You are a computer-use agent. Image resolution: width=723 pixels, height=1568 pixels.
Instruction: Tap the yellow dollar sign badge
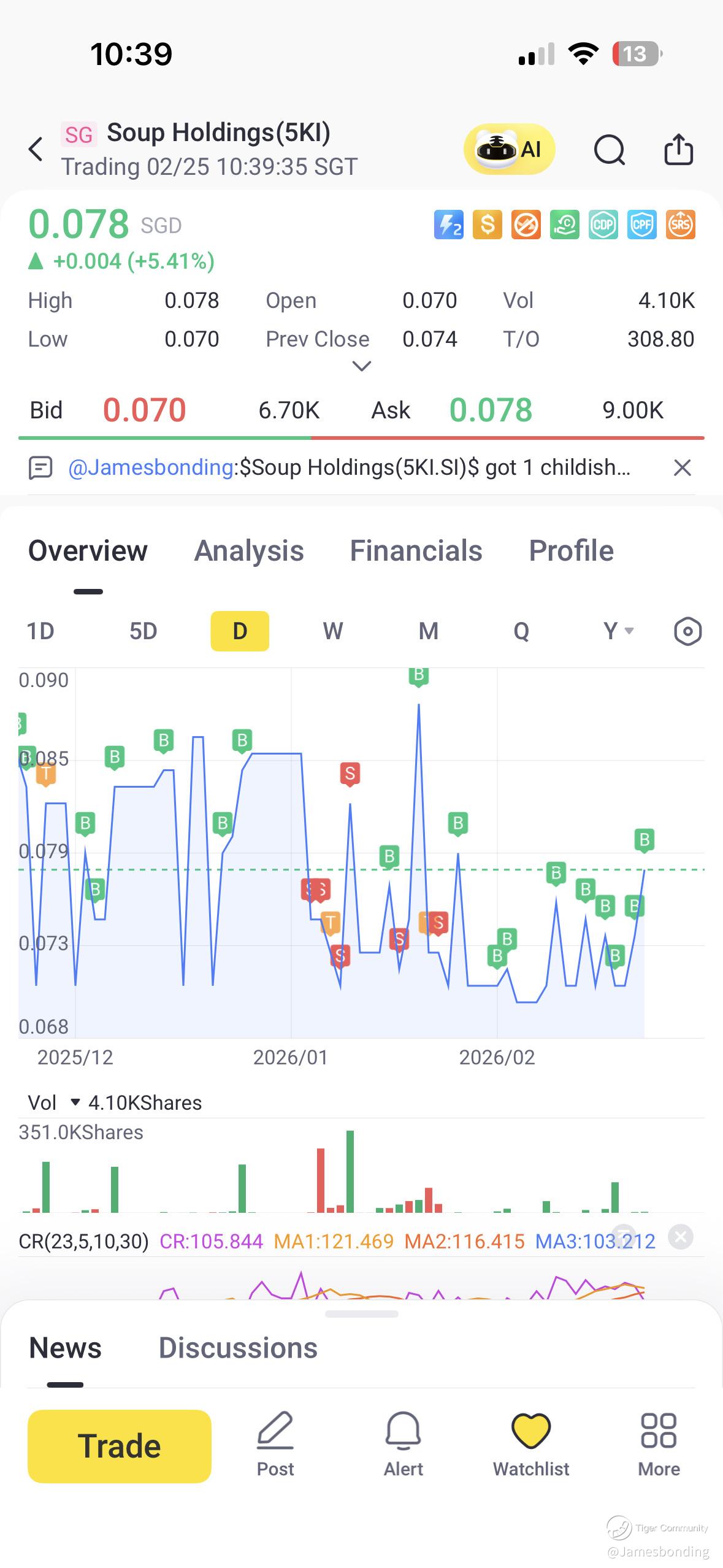[488, 225]
